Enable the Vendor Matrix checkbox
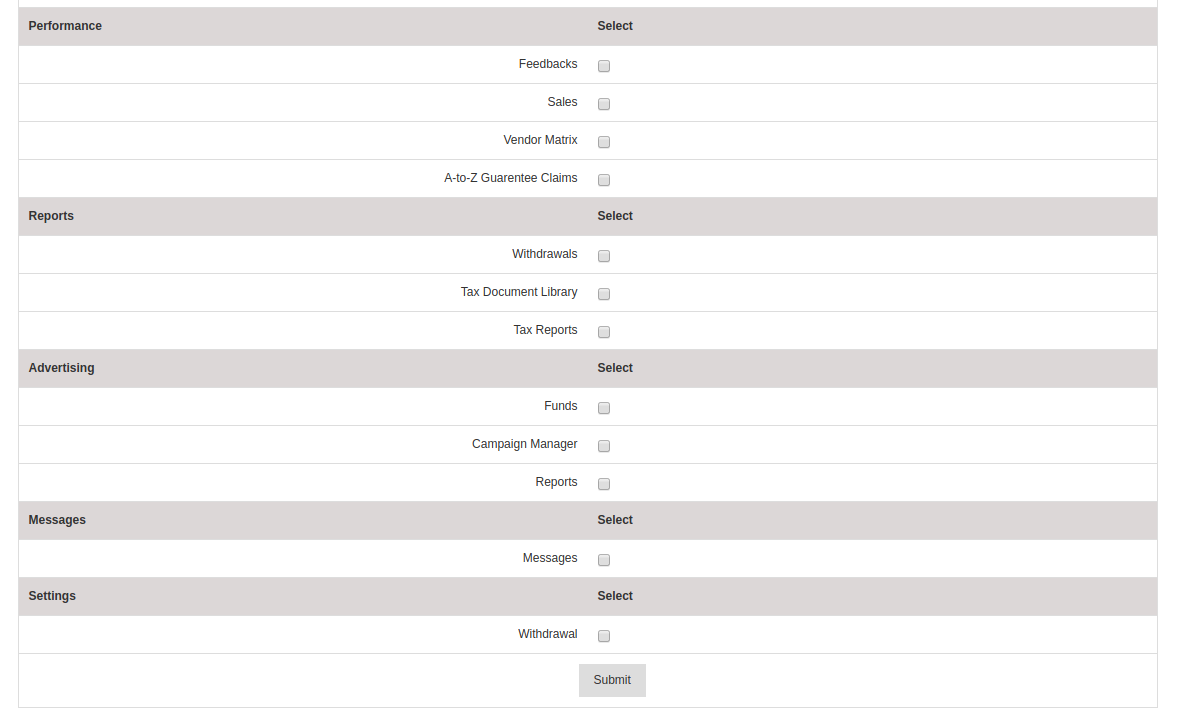 pos(604,142)
